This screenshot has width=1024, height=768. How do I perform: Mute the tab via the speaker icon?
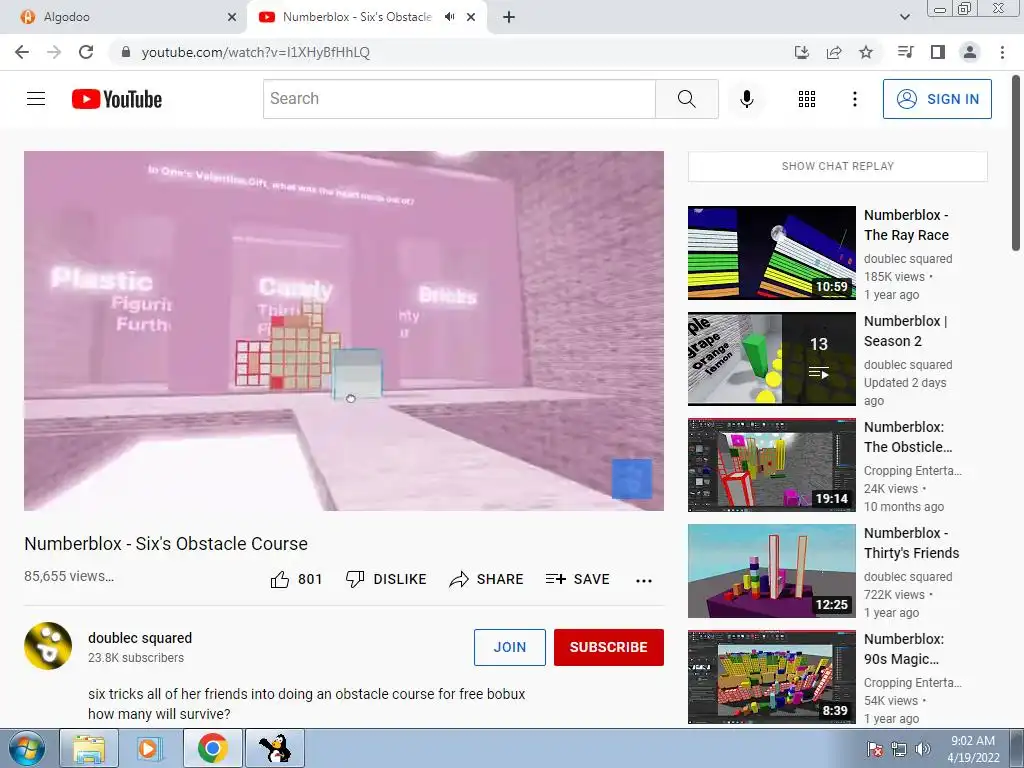(449, 17)
